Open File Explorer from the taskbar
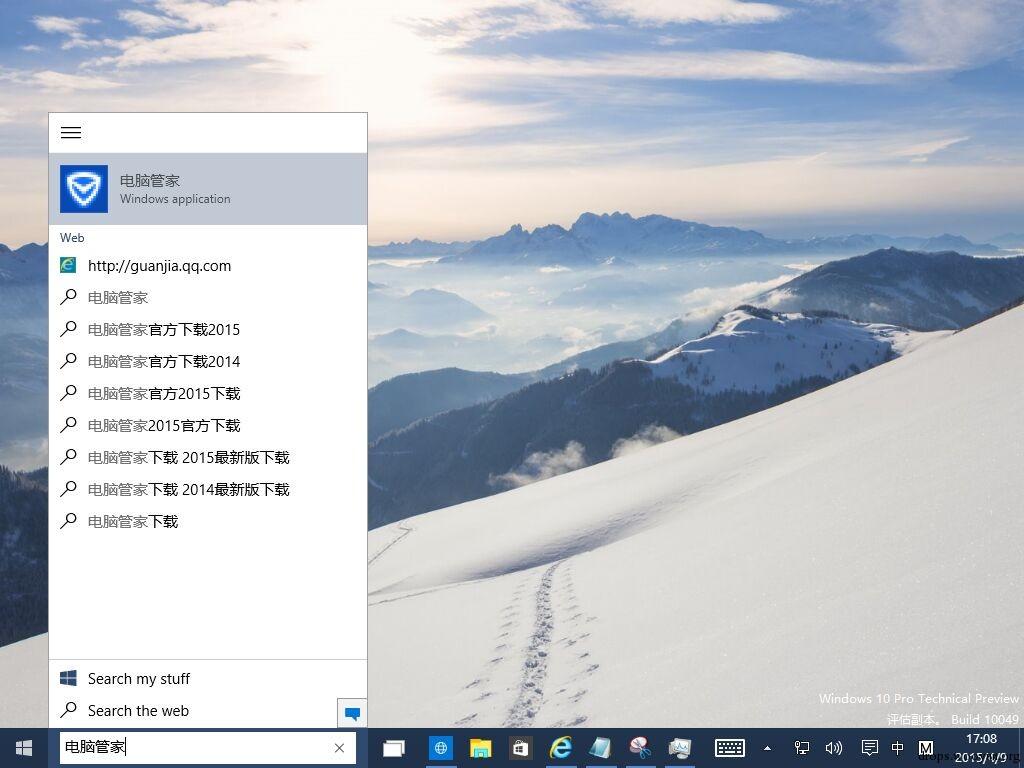Image resolution: width=1024 pixels, height=768 pixels. point(481,748)
